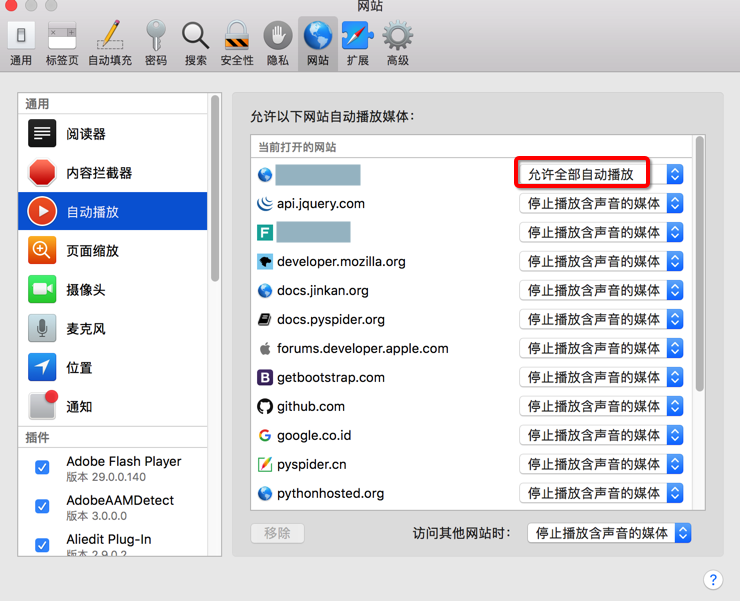740x601 pixels.
Task: Open the 通用 general preferences tab
Action: click(x=21, y=43)
